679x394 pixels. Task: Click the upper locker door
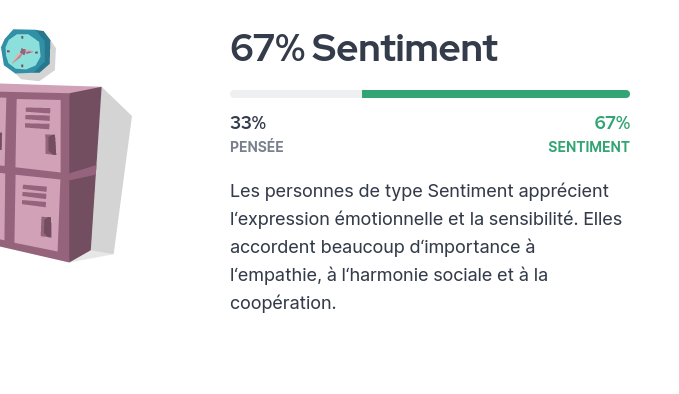(x=38, y=135)
